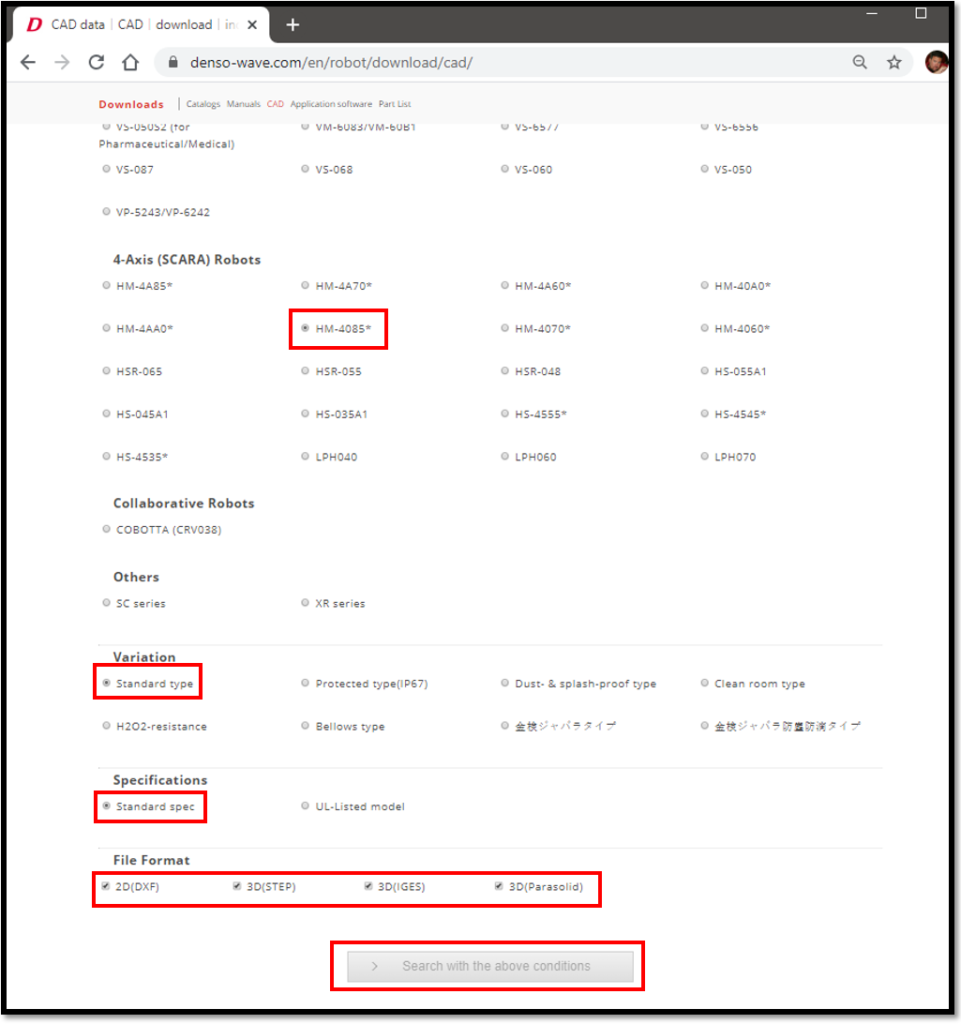Pick the HM-4060* robot
Screen dimensions: 961x1024
704,328
